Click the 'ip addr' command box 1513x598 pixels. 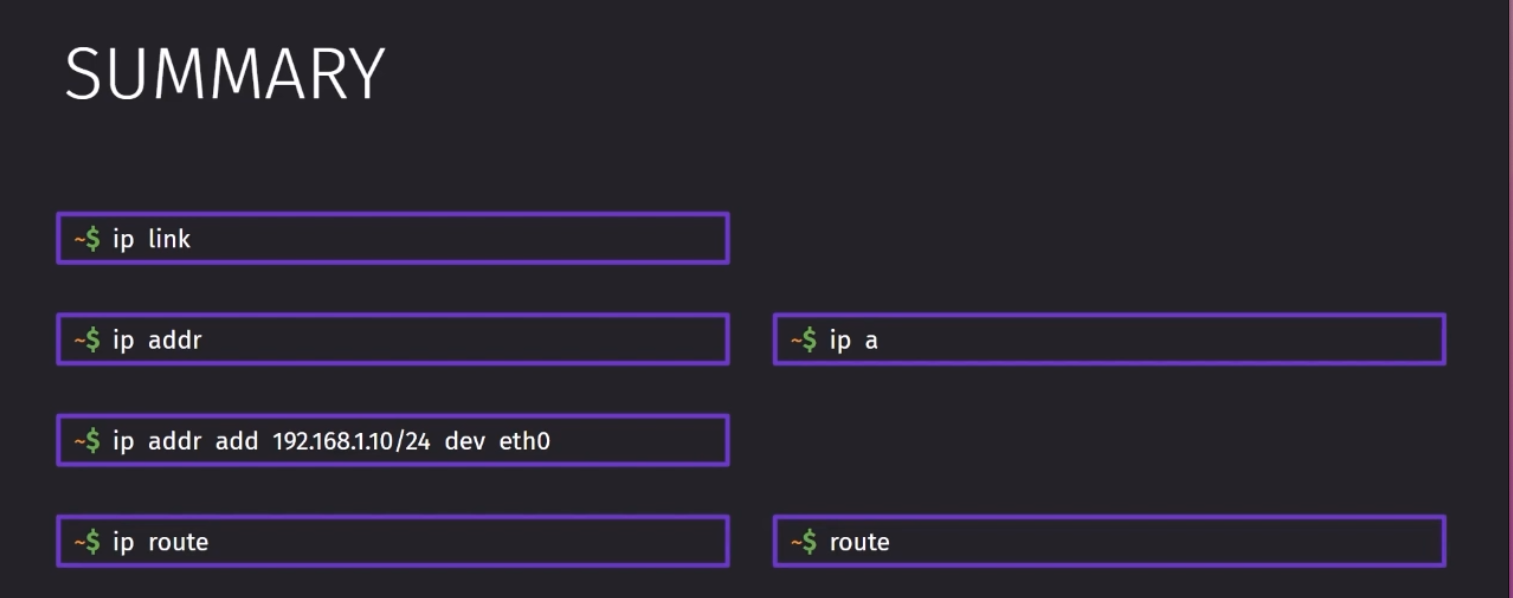pos(393,339)
